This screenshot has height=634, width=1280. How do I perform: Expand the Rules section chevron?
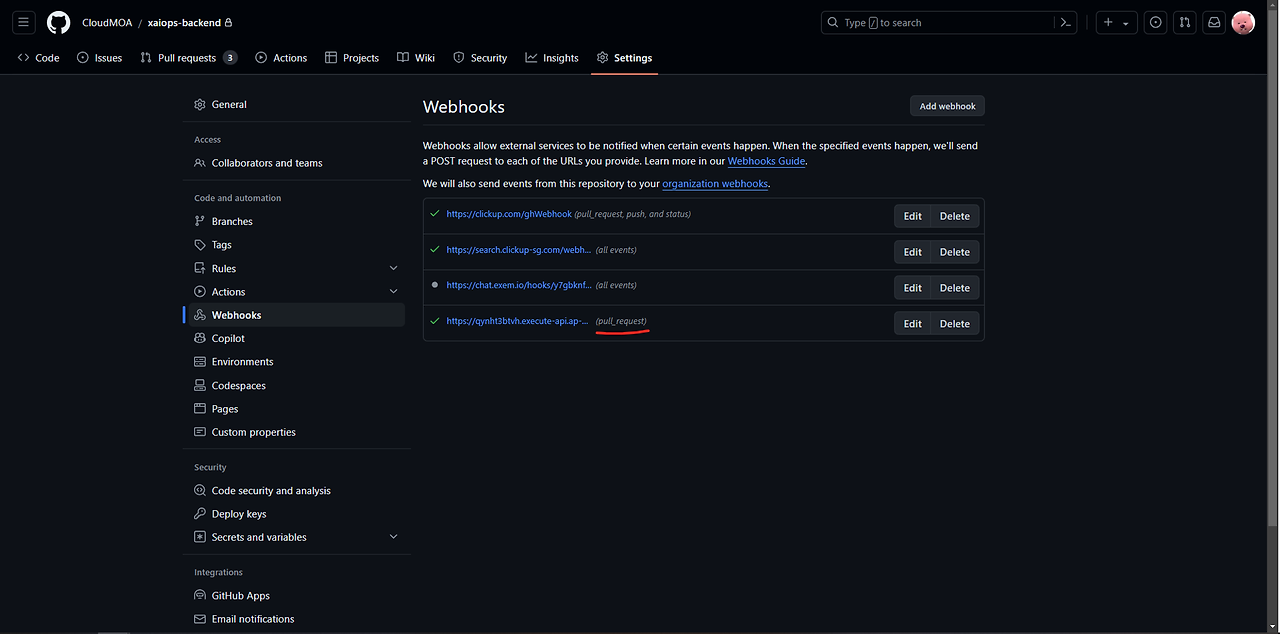click(393, 268)
